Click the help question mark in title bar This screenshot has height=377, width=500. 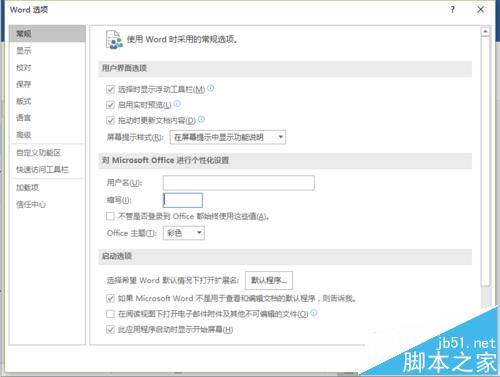pyautogui.click(x=452, y=9)
